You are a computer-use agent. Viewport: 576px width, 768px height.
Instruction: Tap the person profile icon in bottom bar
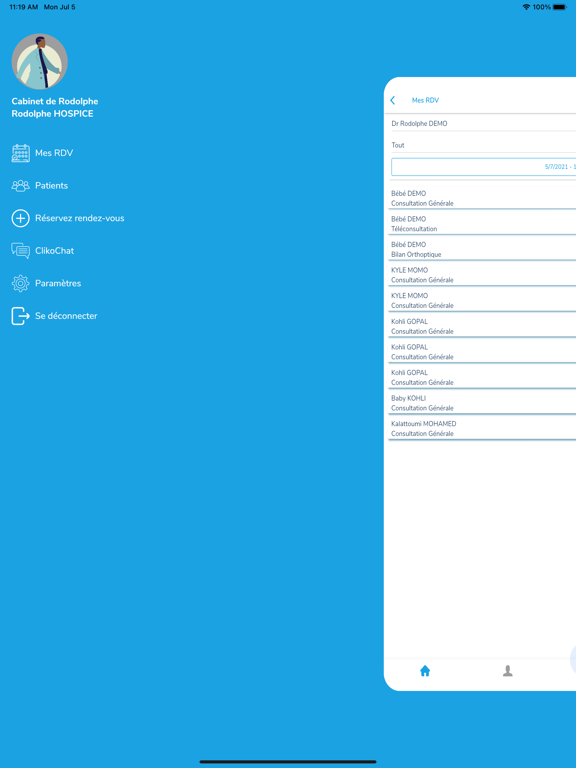508,671
